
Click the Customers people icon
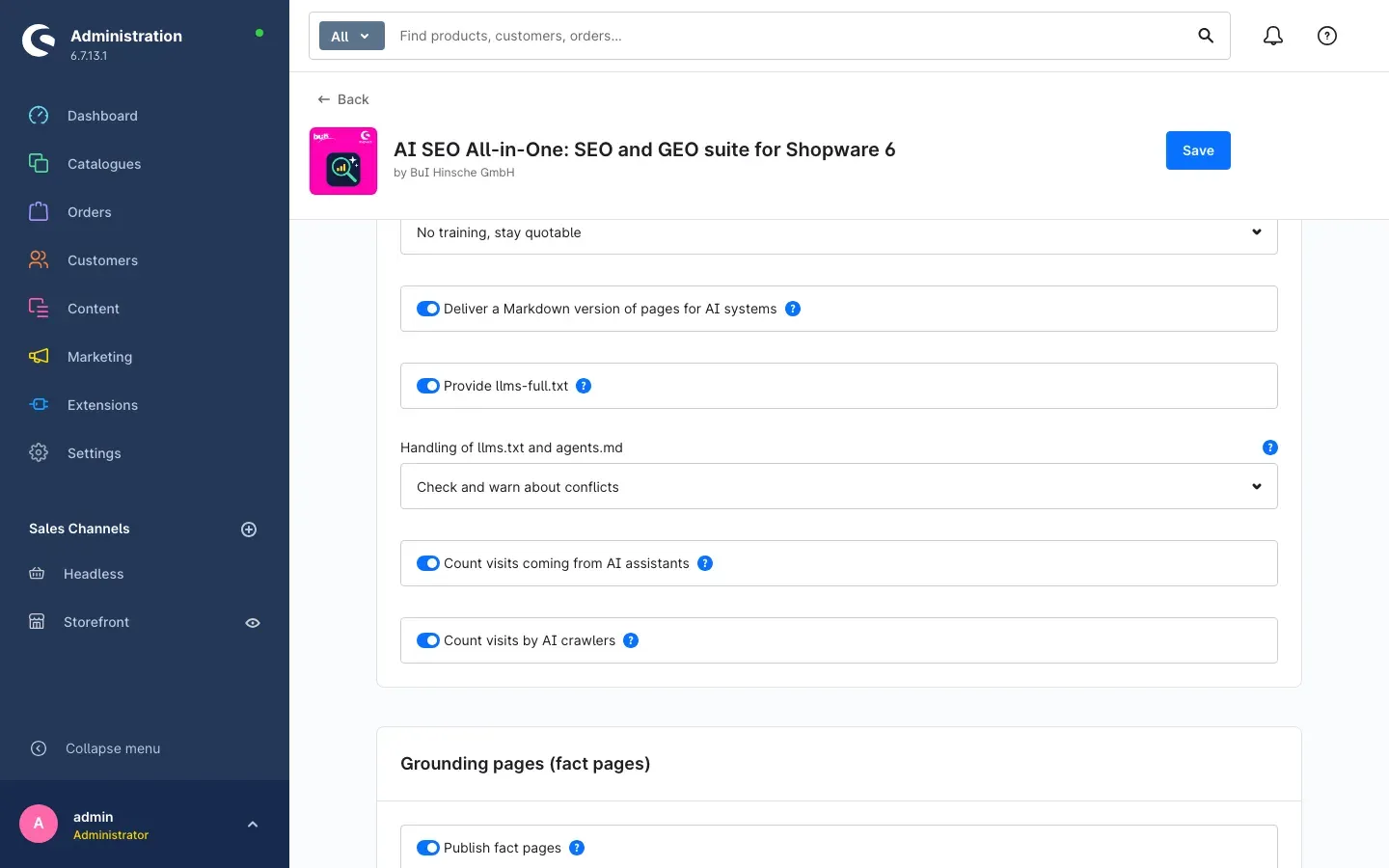[x=39, y=260]
